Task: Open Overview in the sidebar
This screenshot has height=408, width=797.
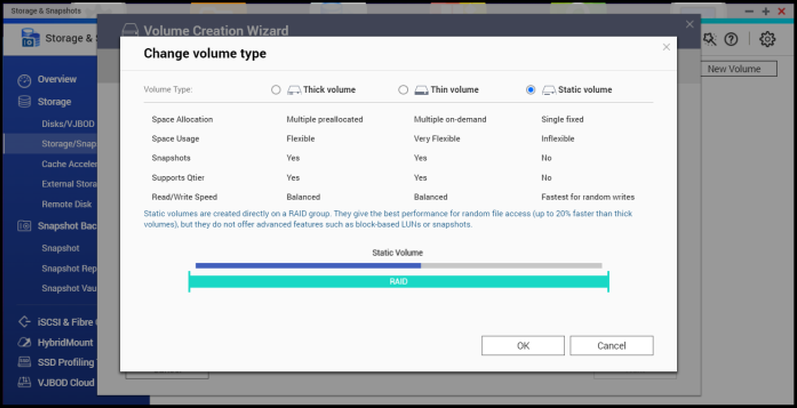Action: pos(57,79)
